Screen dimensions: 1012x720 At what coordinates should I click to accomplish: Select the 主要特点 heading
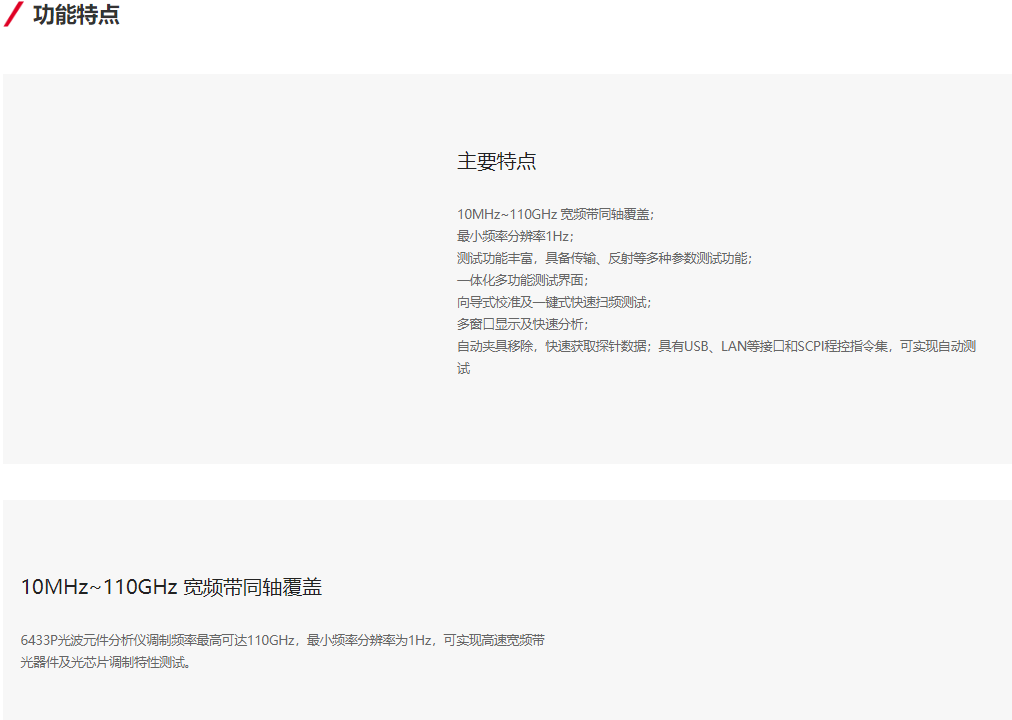[497, 162]
